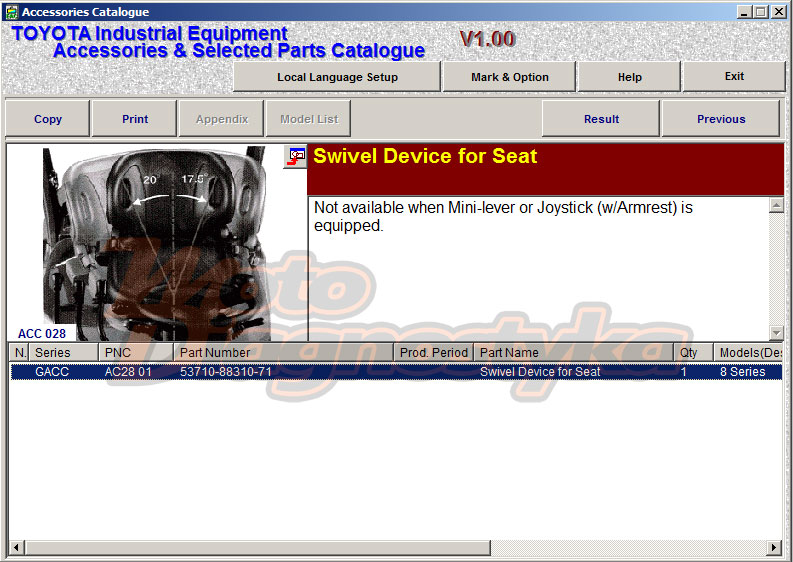Screen dimensions: 793x562
Task: Click the 8 Series models cell
Action: [742, 372]
